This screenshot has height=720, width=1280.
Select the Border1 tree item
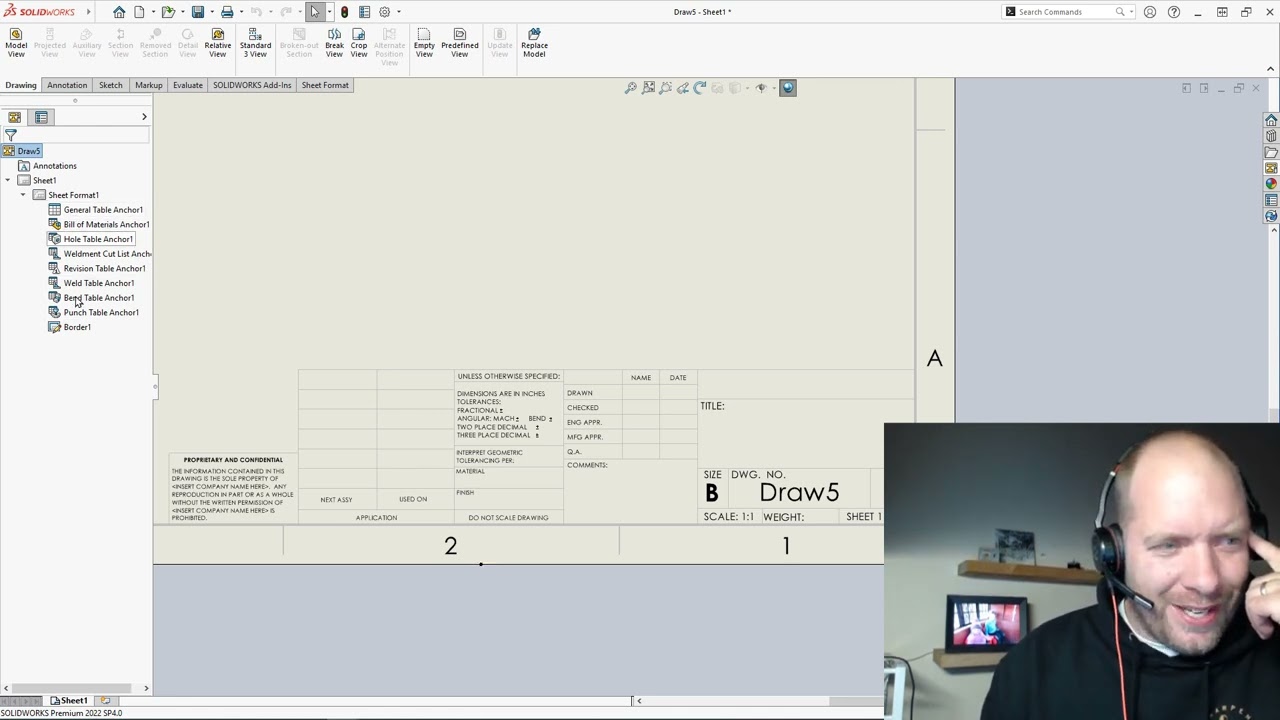click(77, 327)
